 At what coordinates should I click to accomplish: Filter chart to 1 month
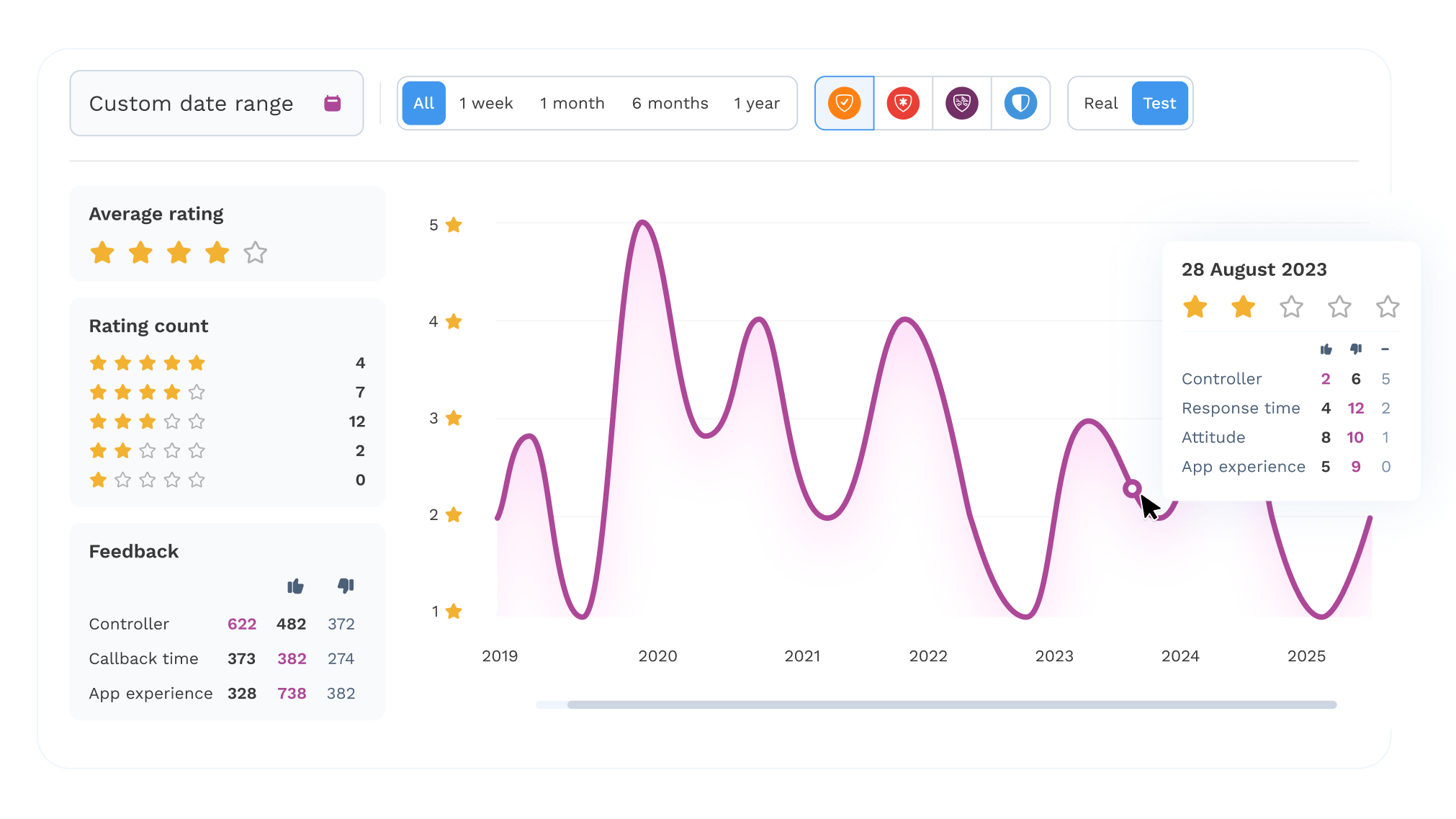pos(572,103)
